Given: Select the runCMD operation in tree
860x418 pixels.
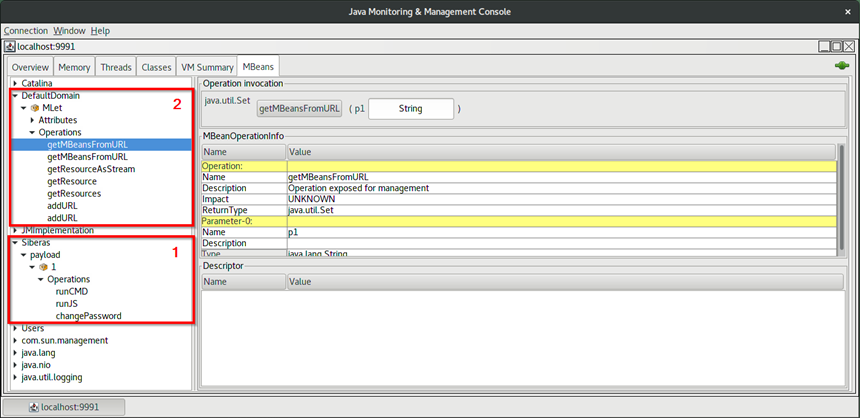Looking at the screenshot, I should [x=72, y=291].
